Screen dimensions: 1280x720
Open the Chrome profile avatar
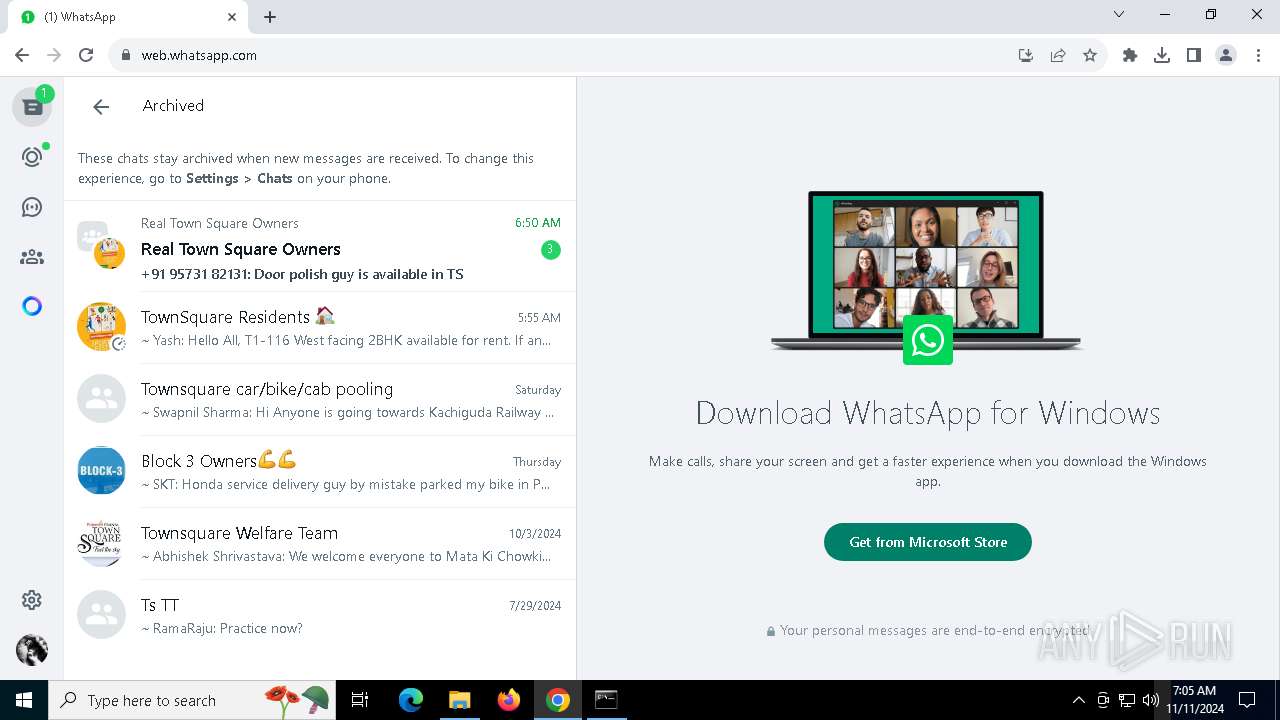[1226, 56]
